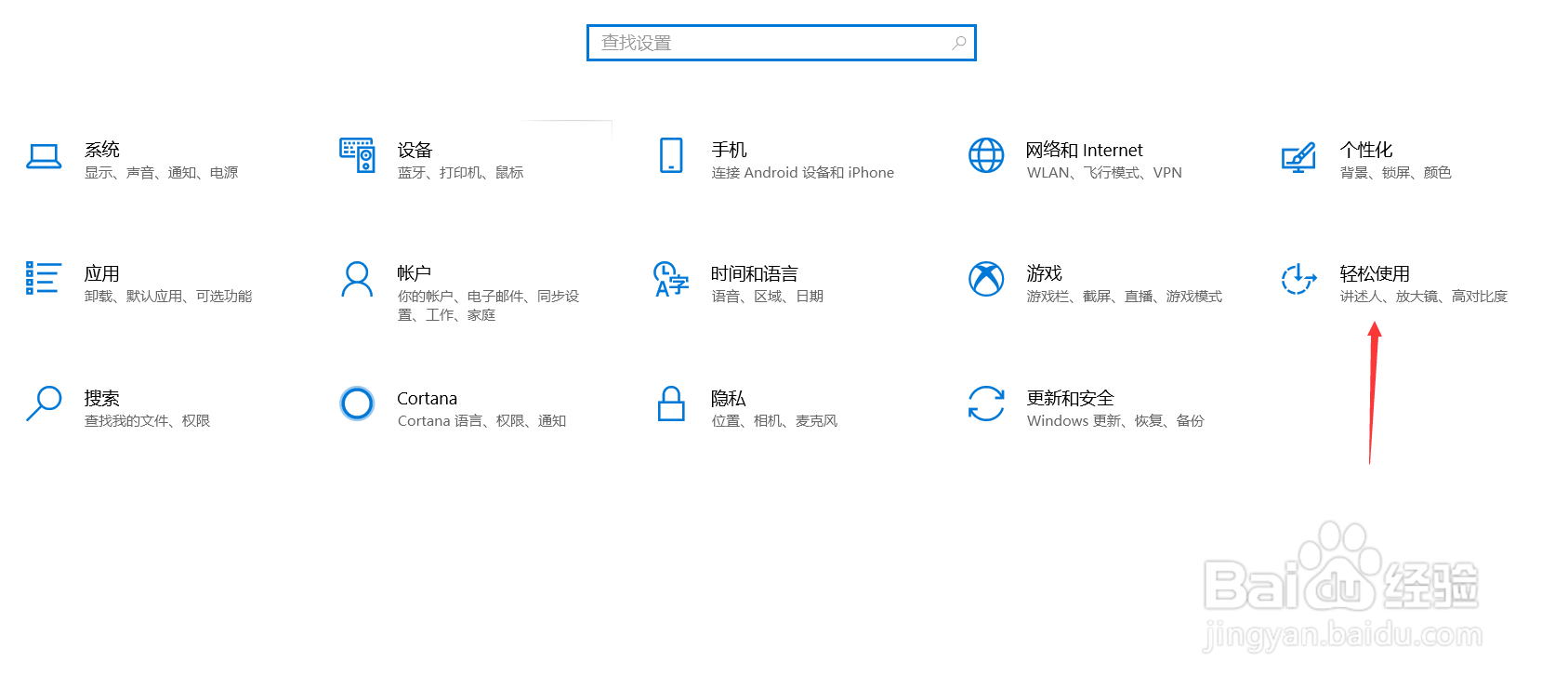Click the text Cortana 语言、权限、通知
Screen dimensions: 1568x688
(482, 421)
